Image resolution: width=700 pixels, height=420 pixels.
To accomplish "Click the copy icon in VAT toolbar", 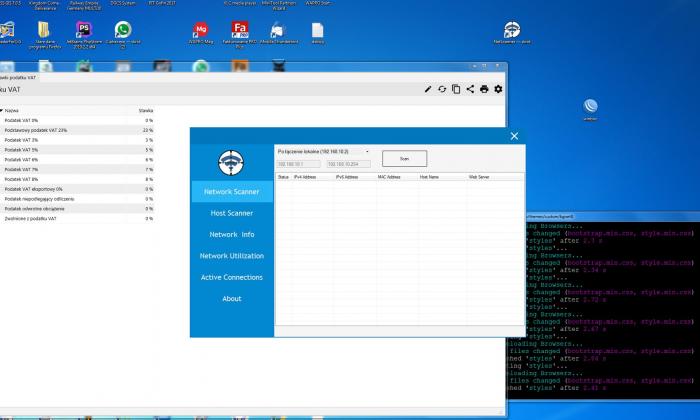I will point(456,89).
